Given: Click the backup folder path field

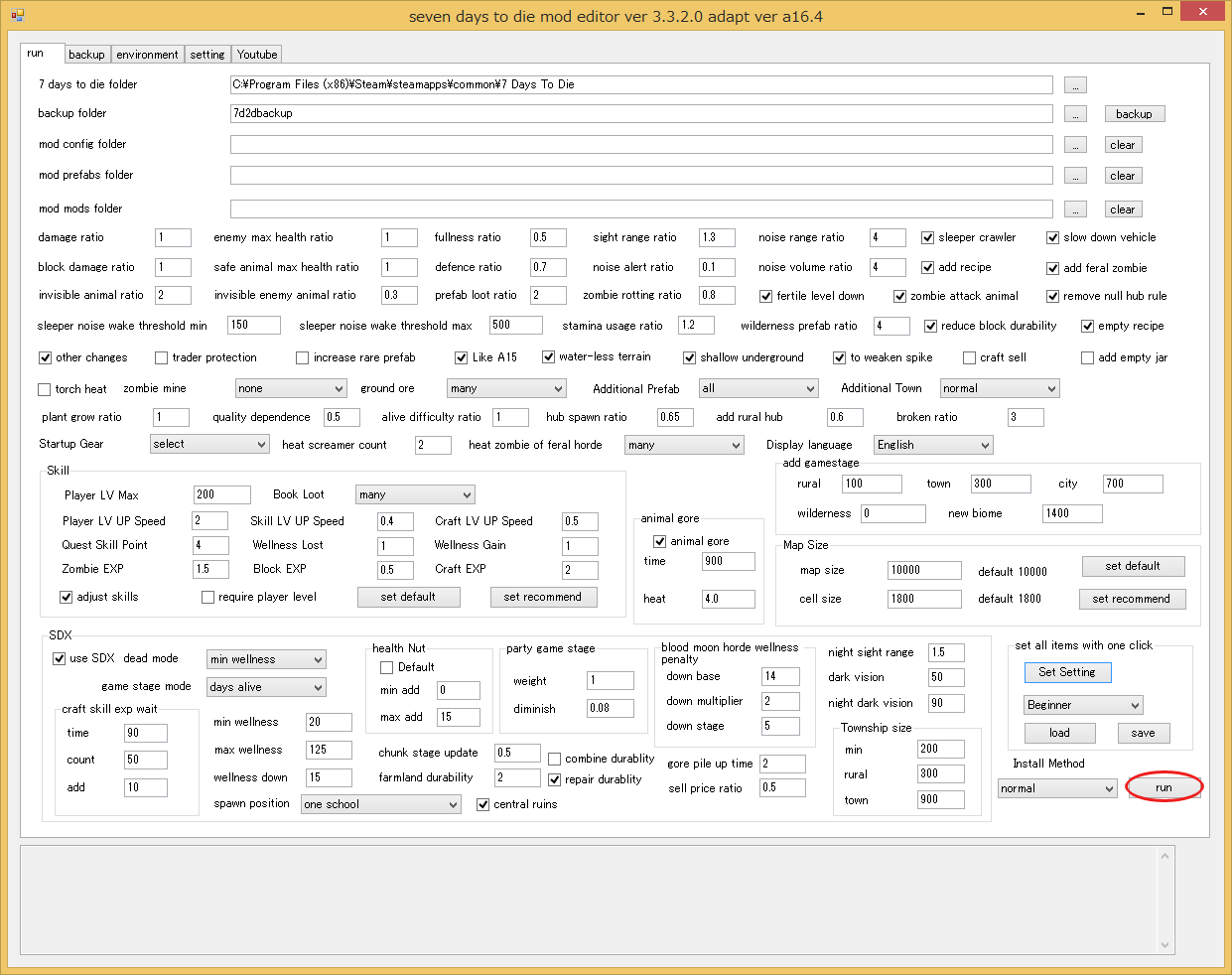Looking at the screenshot, I should click(x=641, y=113).
